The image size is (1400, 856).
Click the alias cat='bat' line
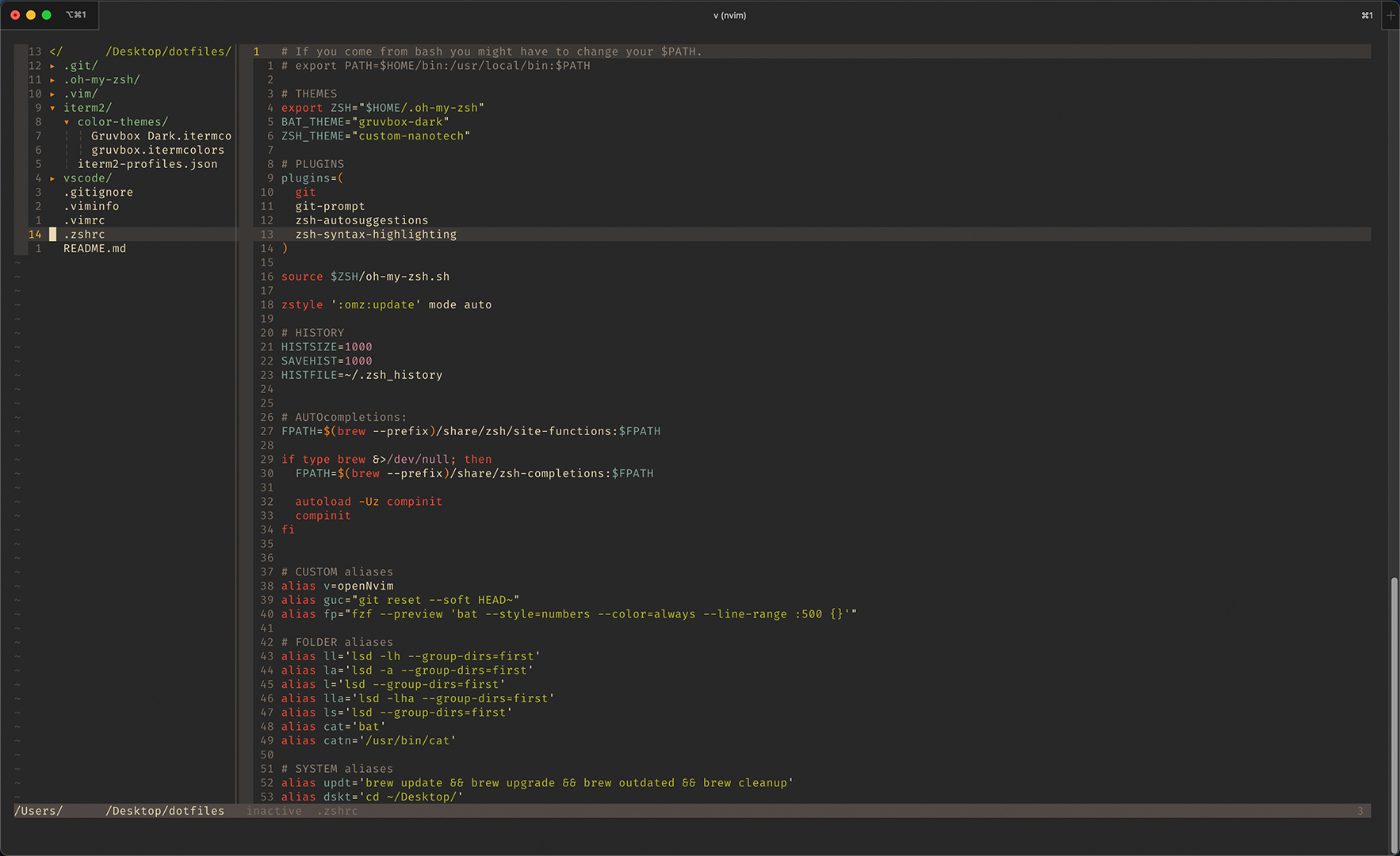pyautogui.click(x=334, y=727)
